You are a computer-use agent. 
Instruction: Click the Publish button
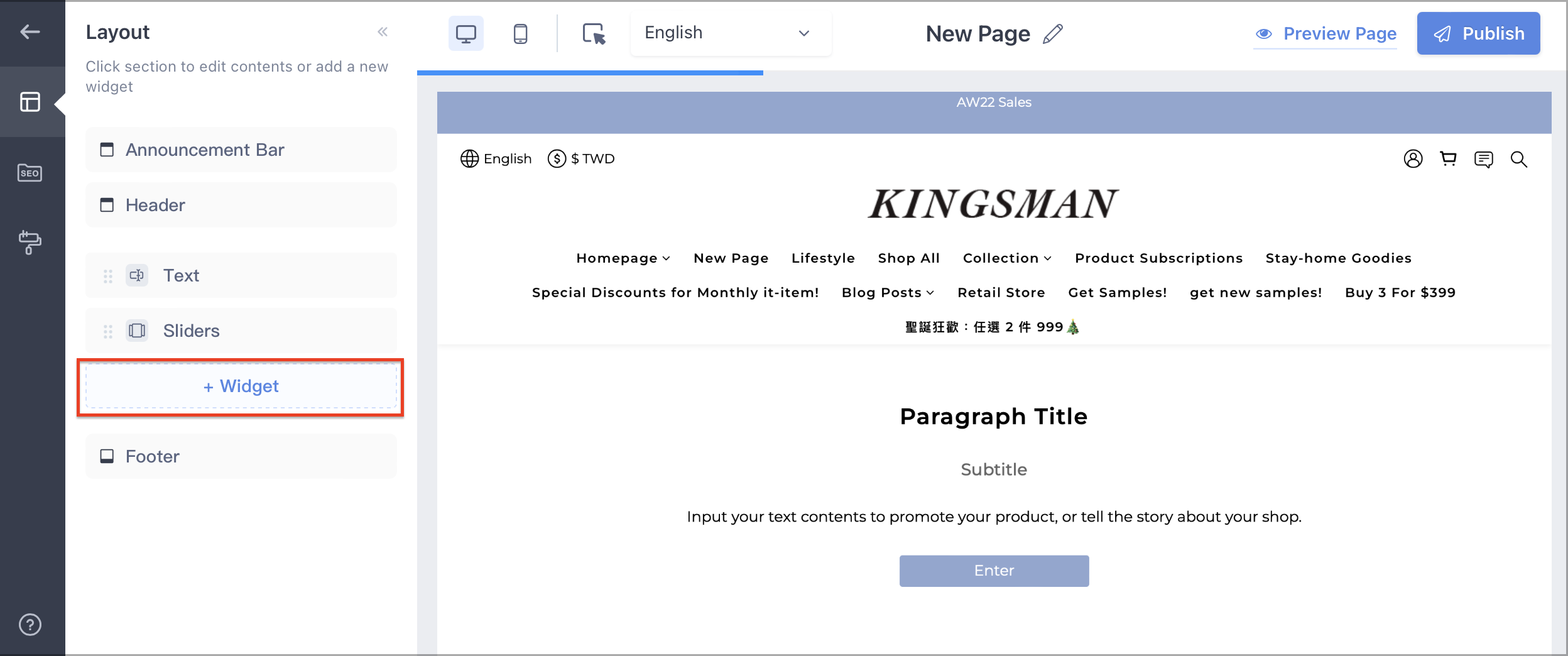[1478, 33]
